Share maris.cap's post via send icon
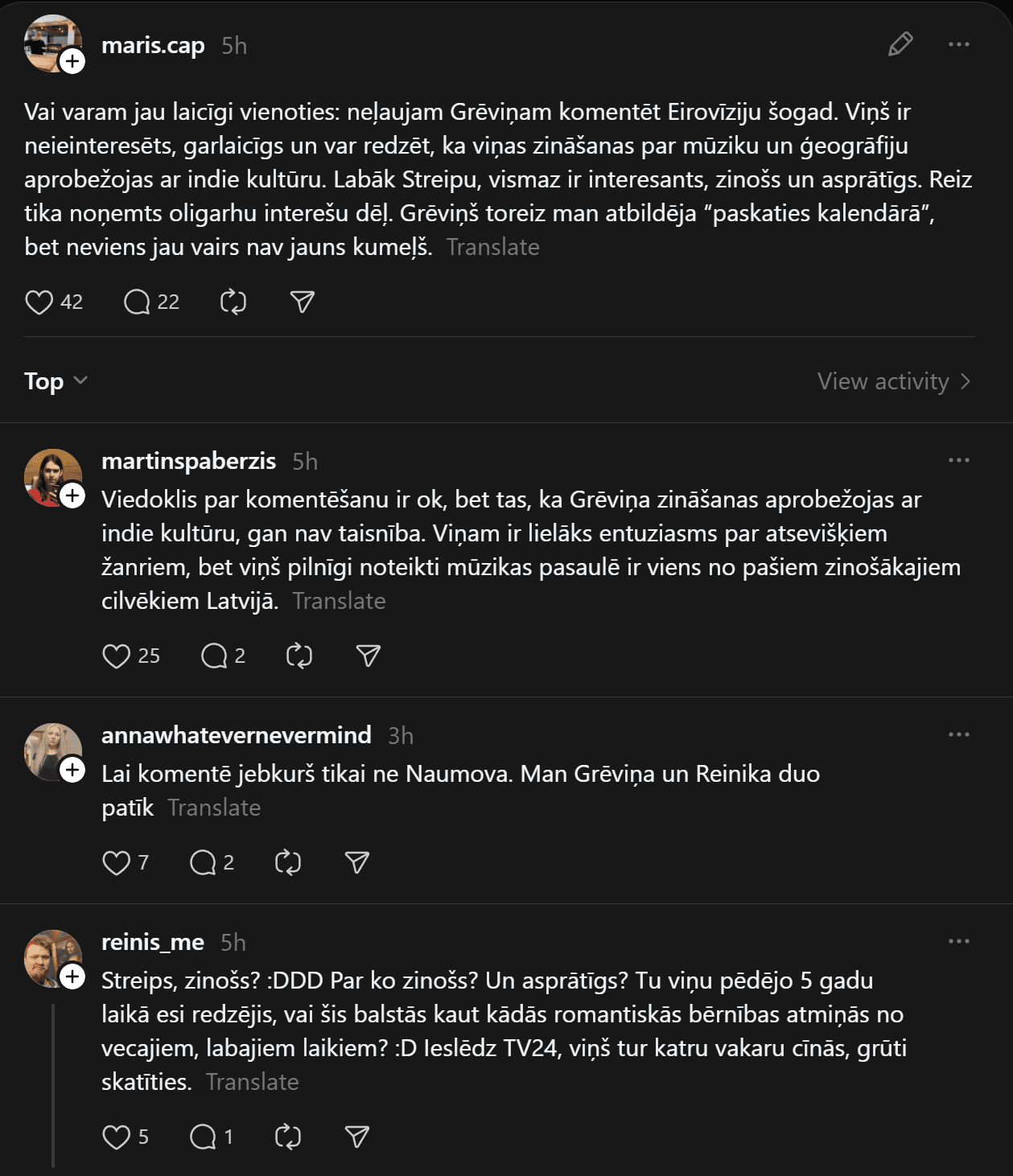The width and height of the screenshot is (1013, 1176). pos(302,302)
